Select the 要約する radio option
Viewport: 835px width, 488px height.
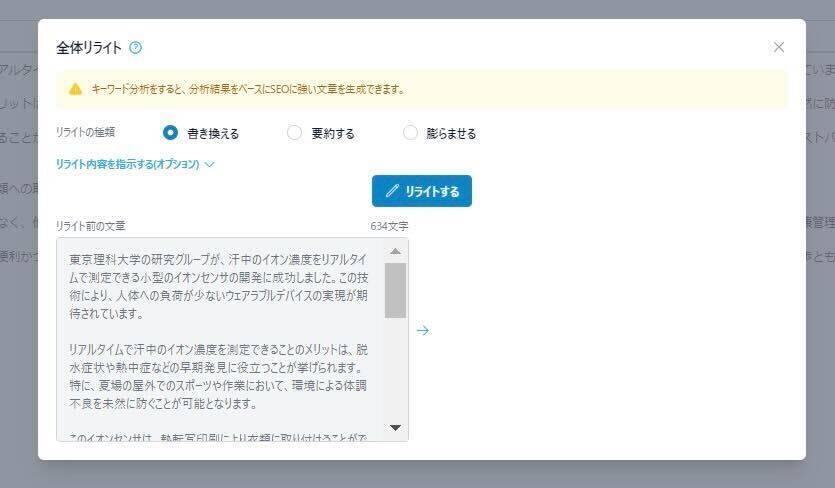pos(294,132)
